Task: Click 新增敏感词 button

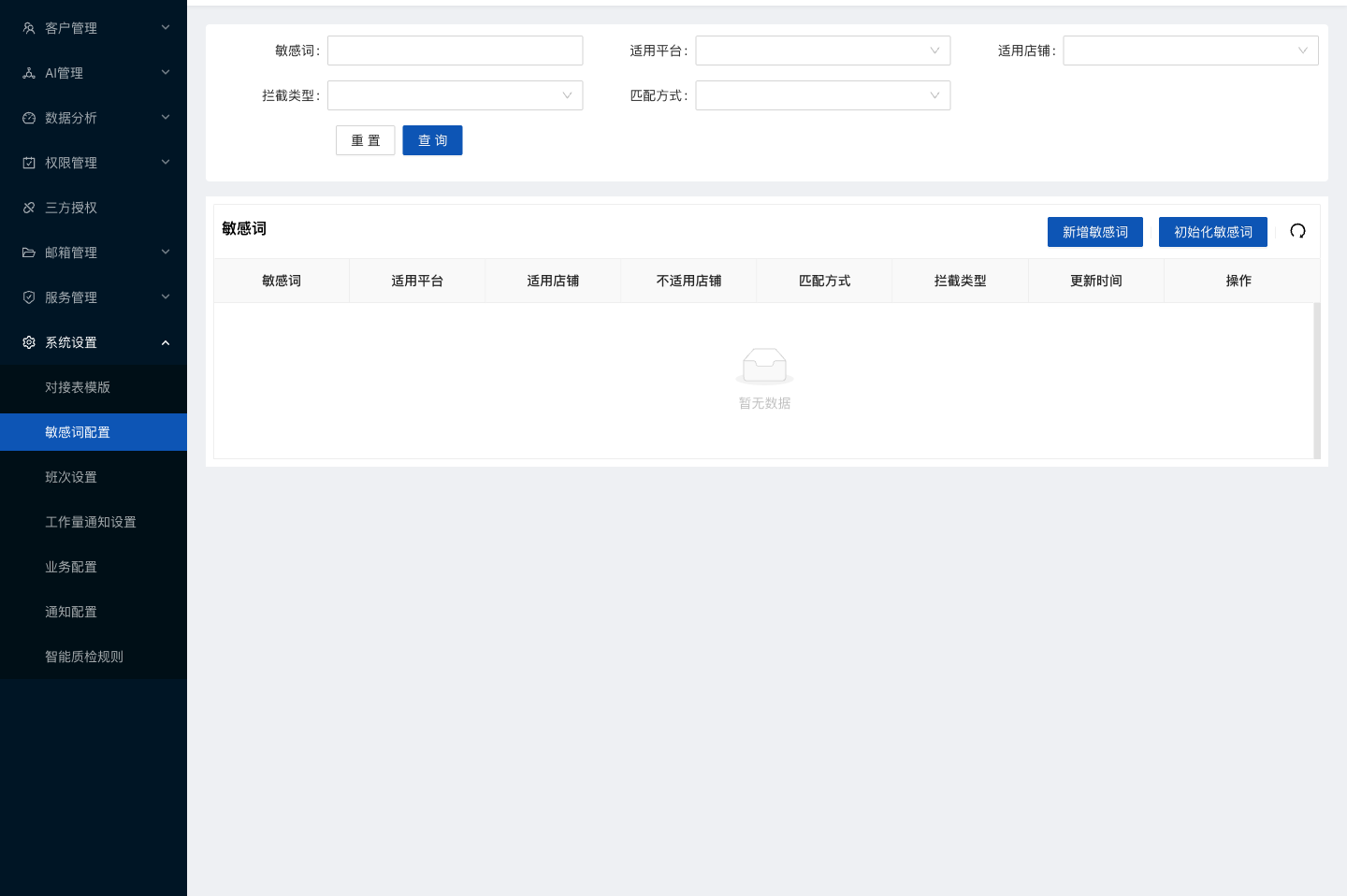Action: point(1095,232)
